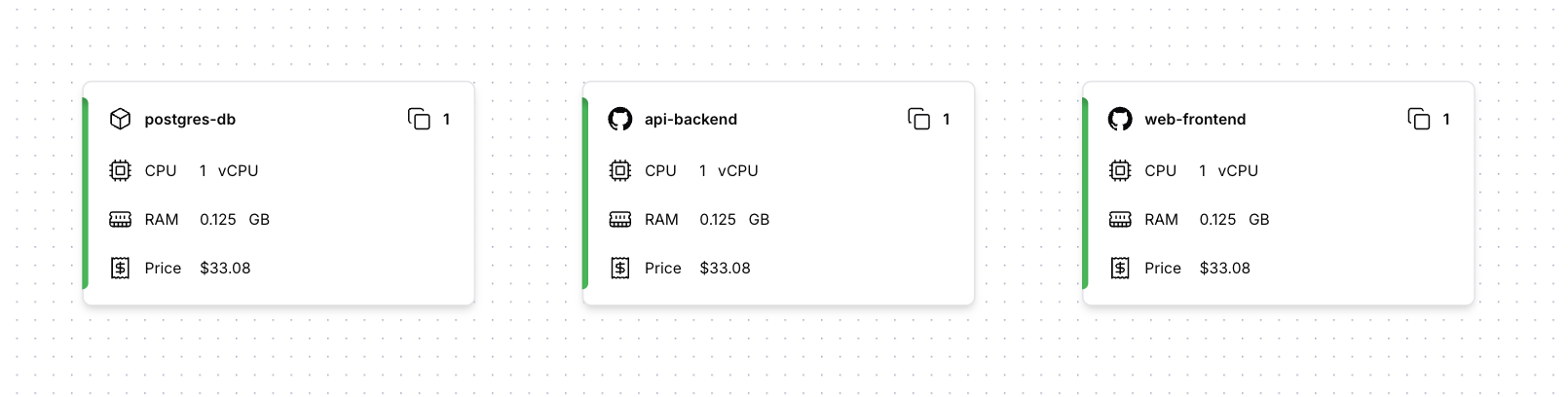This screenshot has height=397, width=1568.
Task: Click the replicas copy icon on web-frontend
Action: (x=1419, y=119)
